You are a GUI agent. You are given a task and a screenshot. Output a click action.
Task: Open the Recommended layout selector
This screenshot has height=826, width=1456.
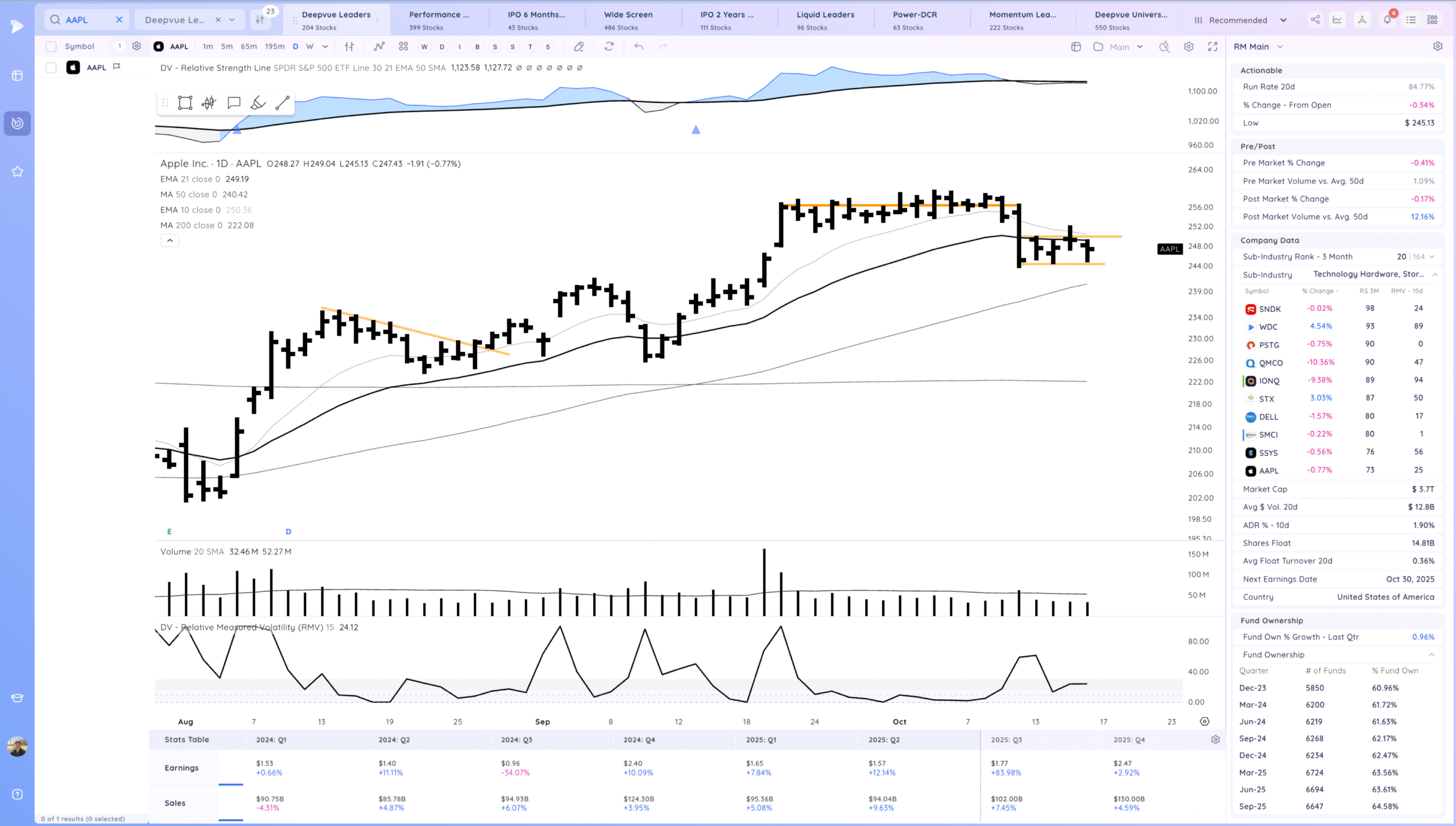coord(1240,20)
